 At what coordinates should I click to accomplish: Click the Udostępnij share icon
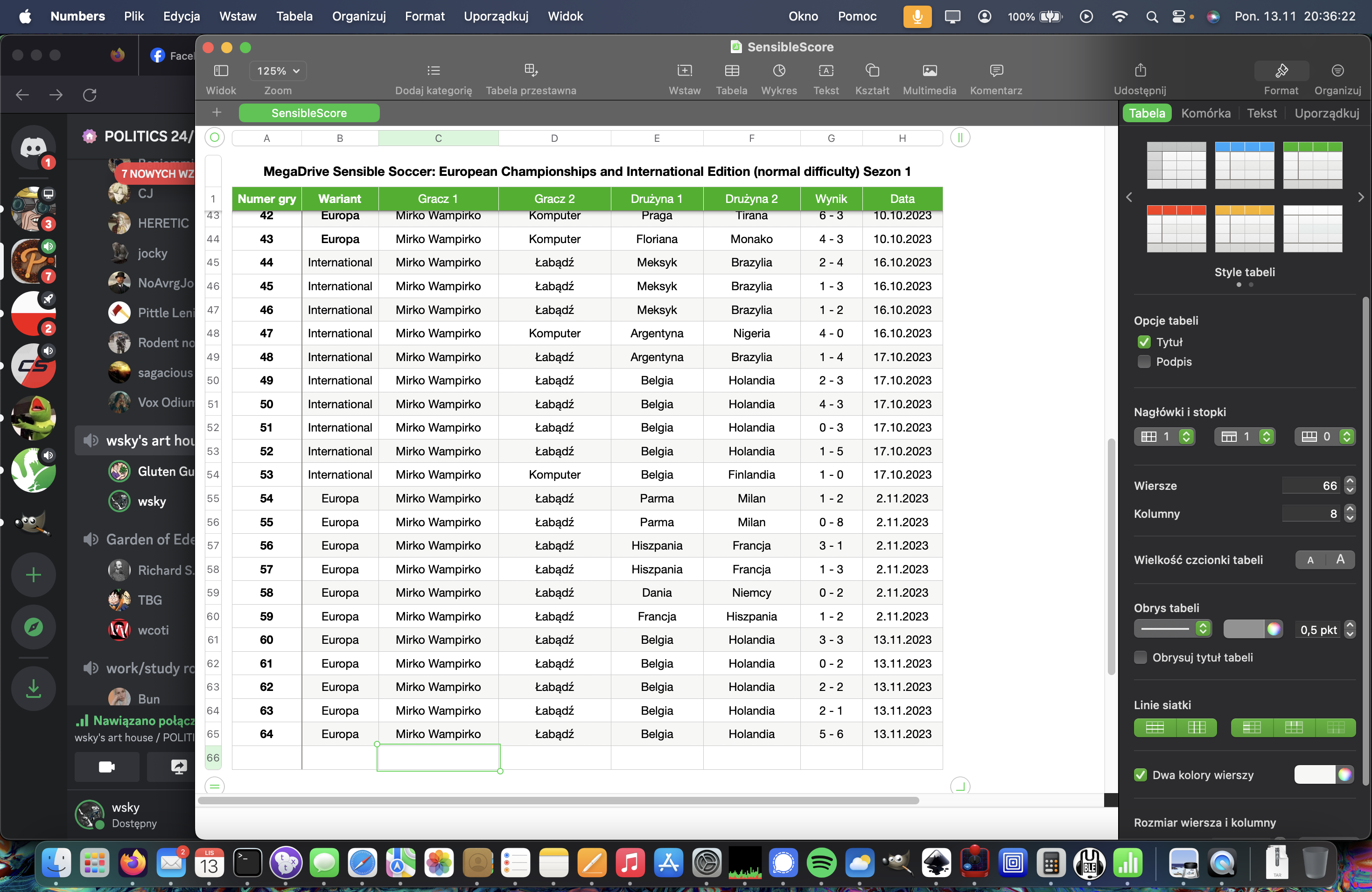[1140, 71]
